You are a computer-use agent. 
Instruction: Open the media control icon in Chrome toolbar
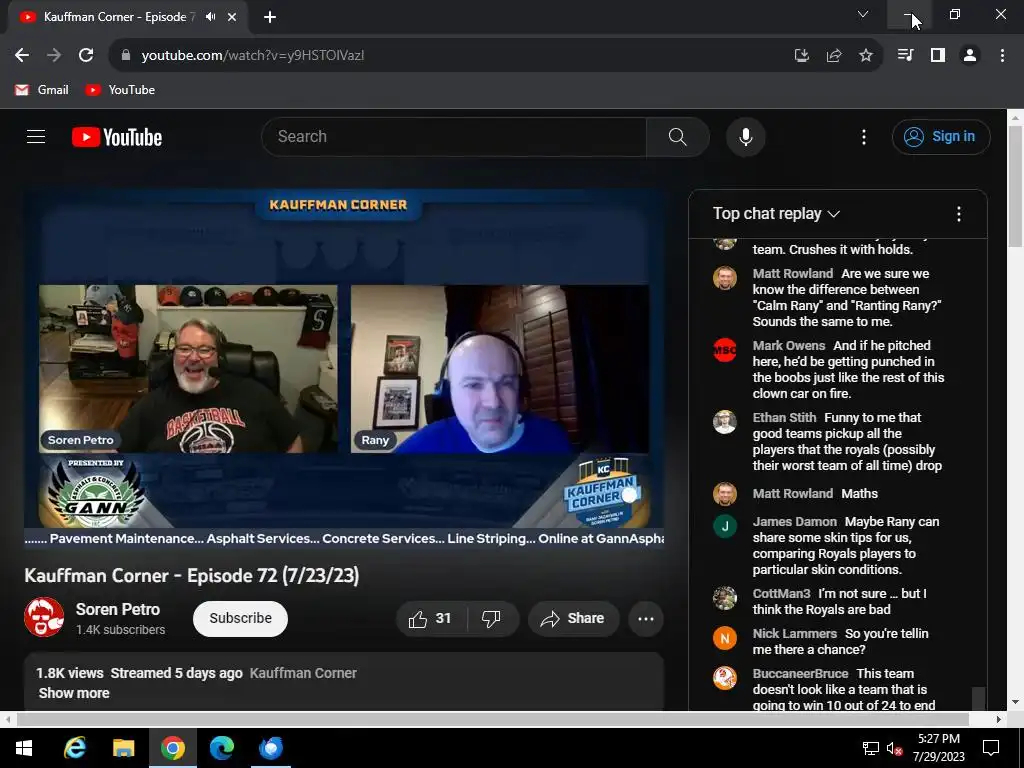(x=905, y=56)
